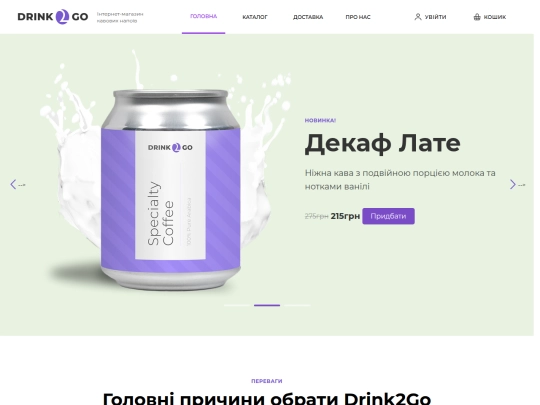Click the Декаф Лате product heading

coord(382,143)
